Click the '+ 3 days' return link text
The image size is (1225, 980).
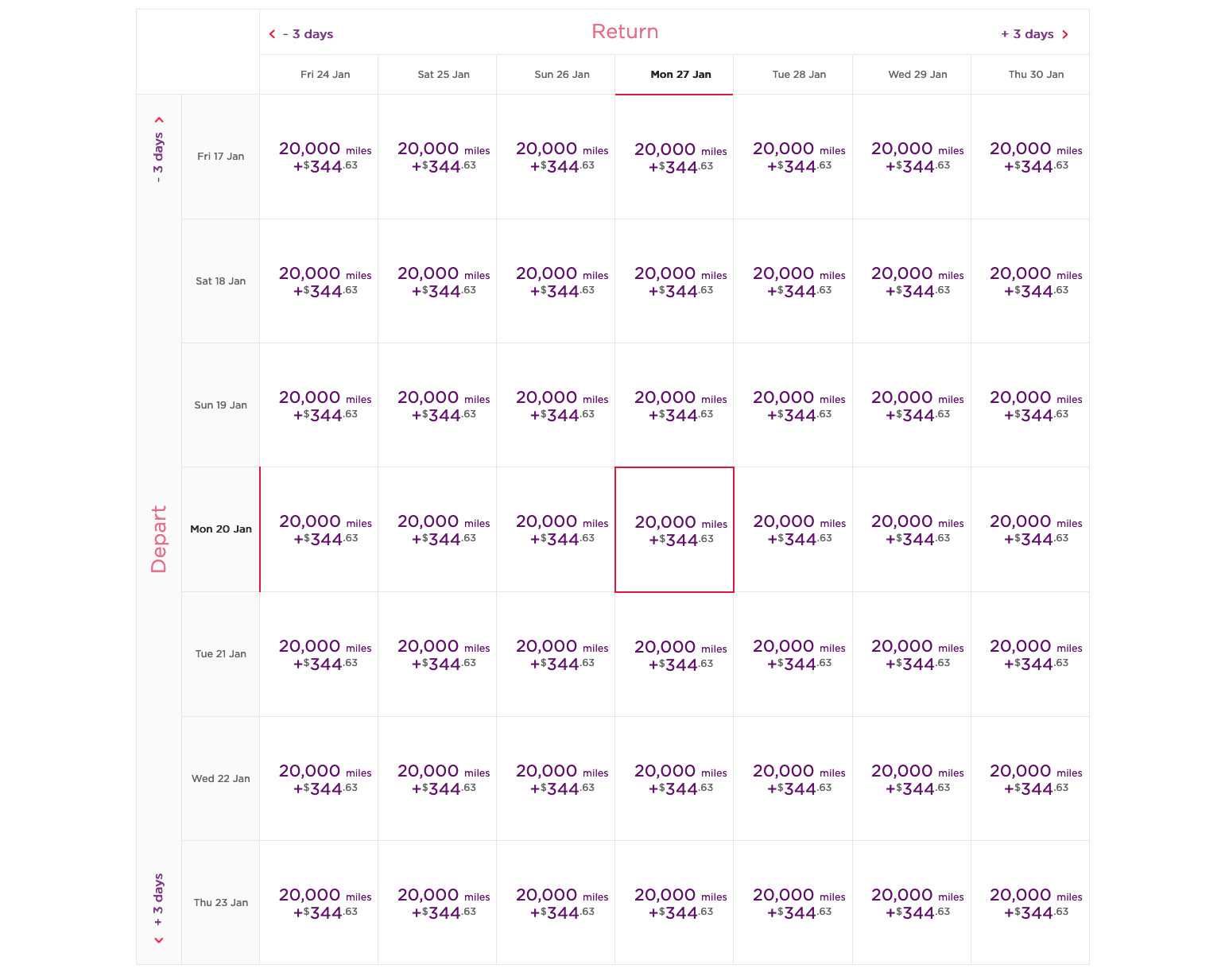[1027, 34]
